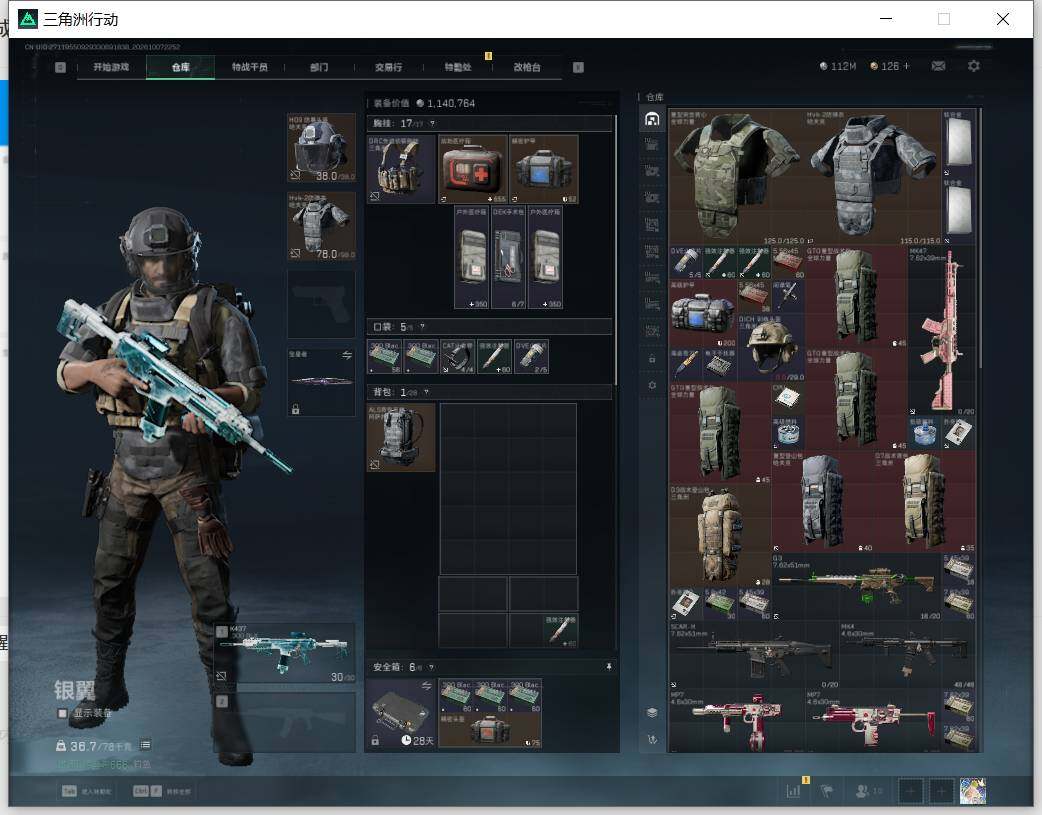Screen dimensions: 1042x815
Task: Open the settings gear in the top bar
Action: (974, 66)
